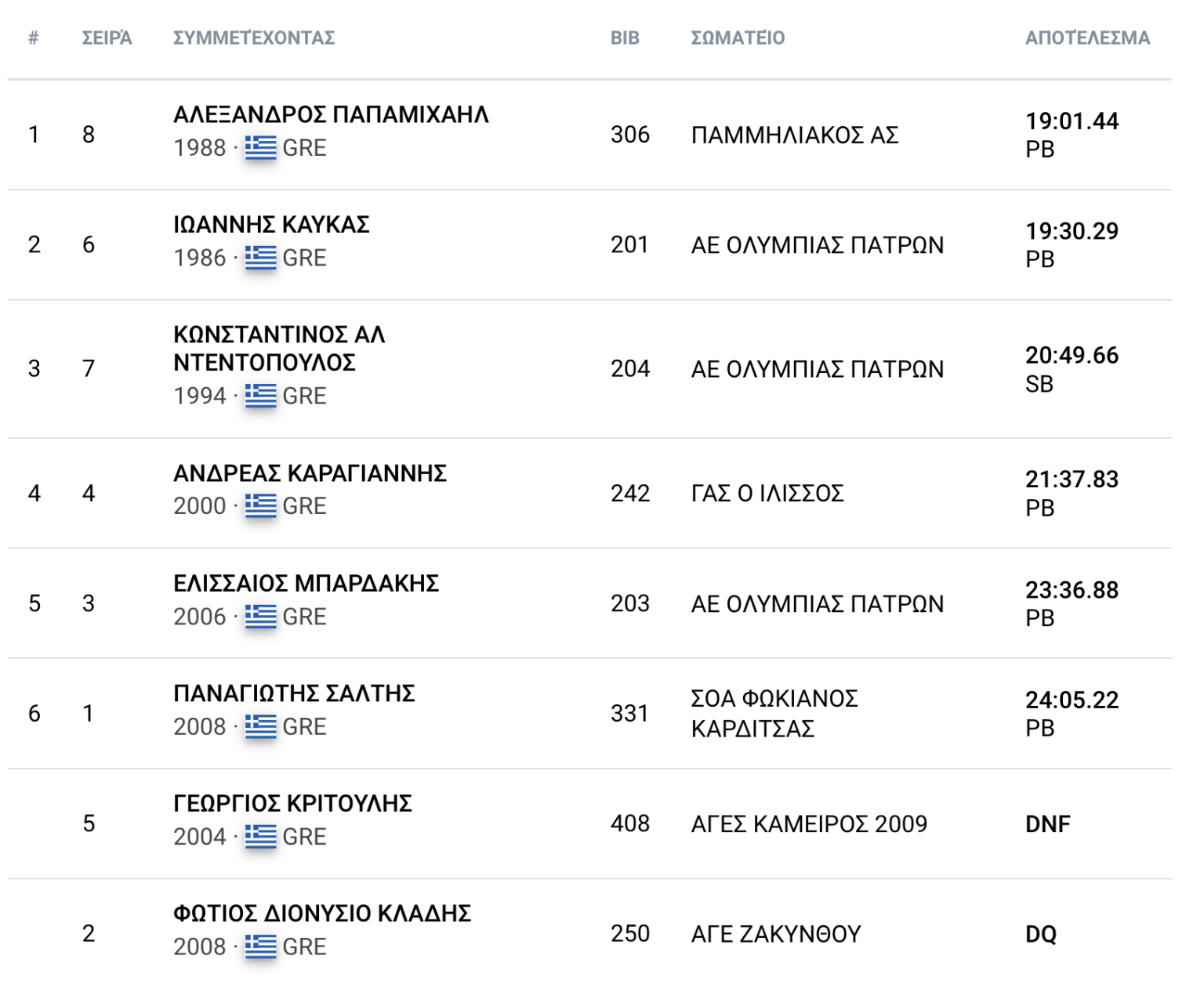Click Greek flag icon under ΦΩΤΙΟΣ ΔΙΟΝΥΣΙΟ ΚΛΑΔΗΣ
The image size is (1204, 988).
[260, 946]
